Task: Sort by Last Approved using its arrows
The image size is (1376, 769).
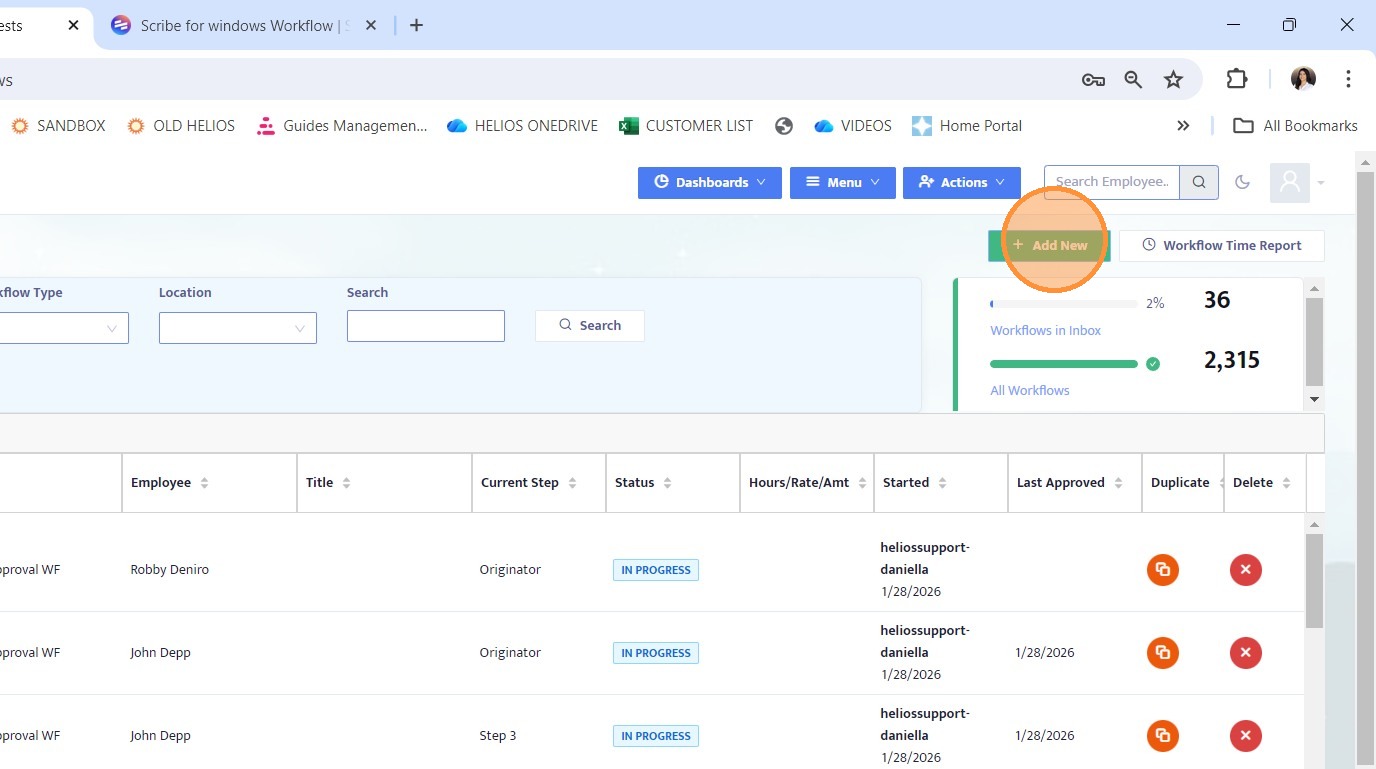Action: point(1118,483)
